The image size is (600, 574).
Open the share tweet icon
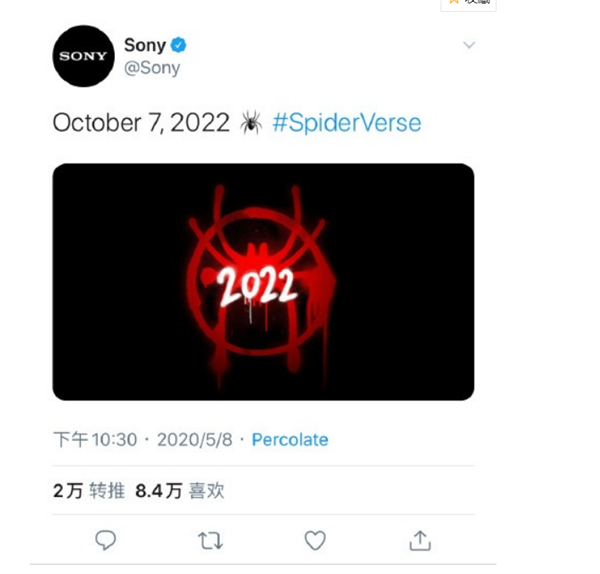coord(420,540)
